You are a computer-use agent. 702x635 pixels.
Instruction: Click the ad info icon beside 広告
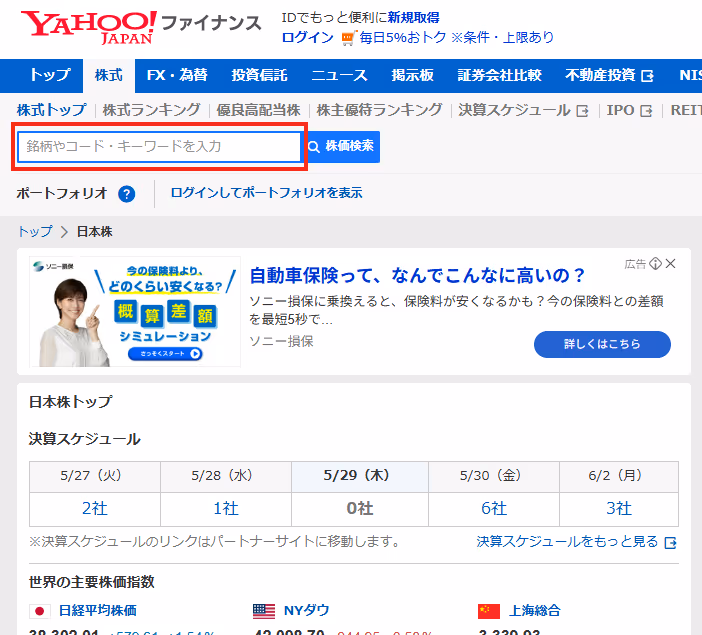[x=655, y=263]
